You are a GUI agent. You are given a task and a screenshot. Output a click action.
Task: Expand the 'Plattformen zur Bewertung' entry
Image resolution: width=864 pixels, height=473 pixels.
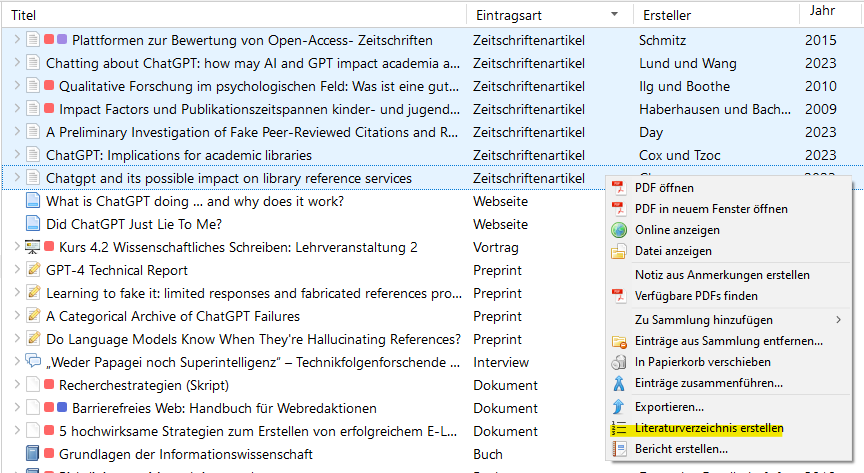[x=17, y=40]
